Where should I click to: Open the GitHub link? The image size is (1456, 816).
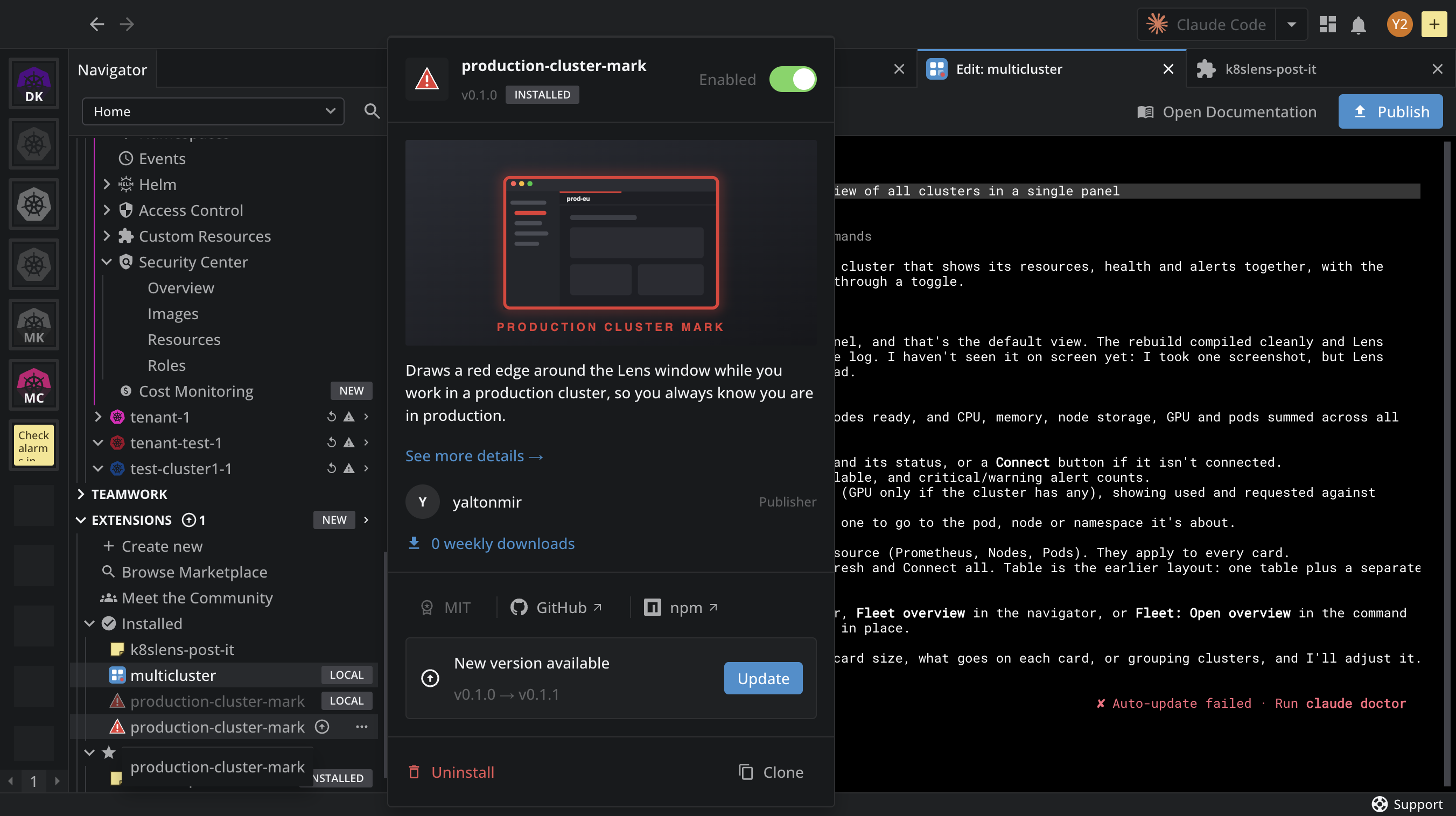(556, 608)
